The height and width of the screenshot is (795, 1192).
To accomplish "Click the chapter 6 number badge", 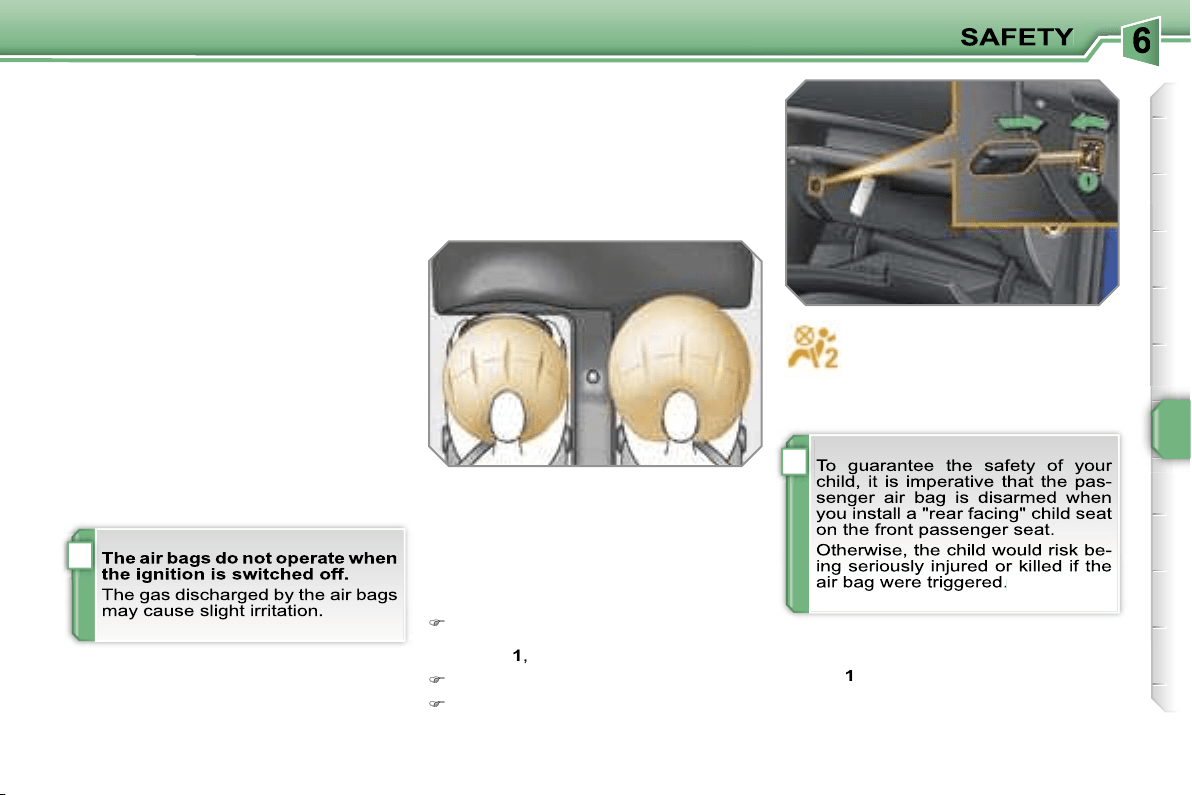I will click(x=1140, y=40).
